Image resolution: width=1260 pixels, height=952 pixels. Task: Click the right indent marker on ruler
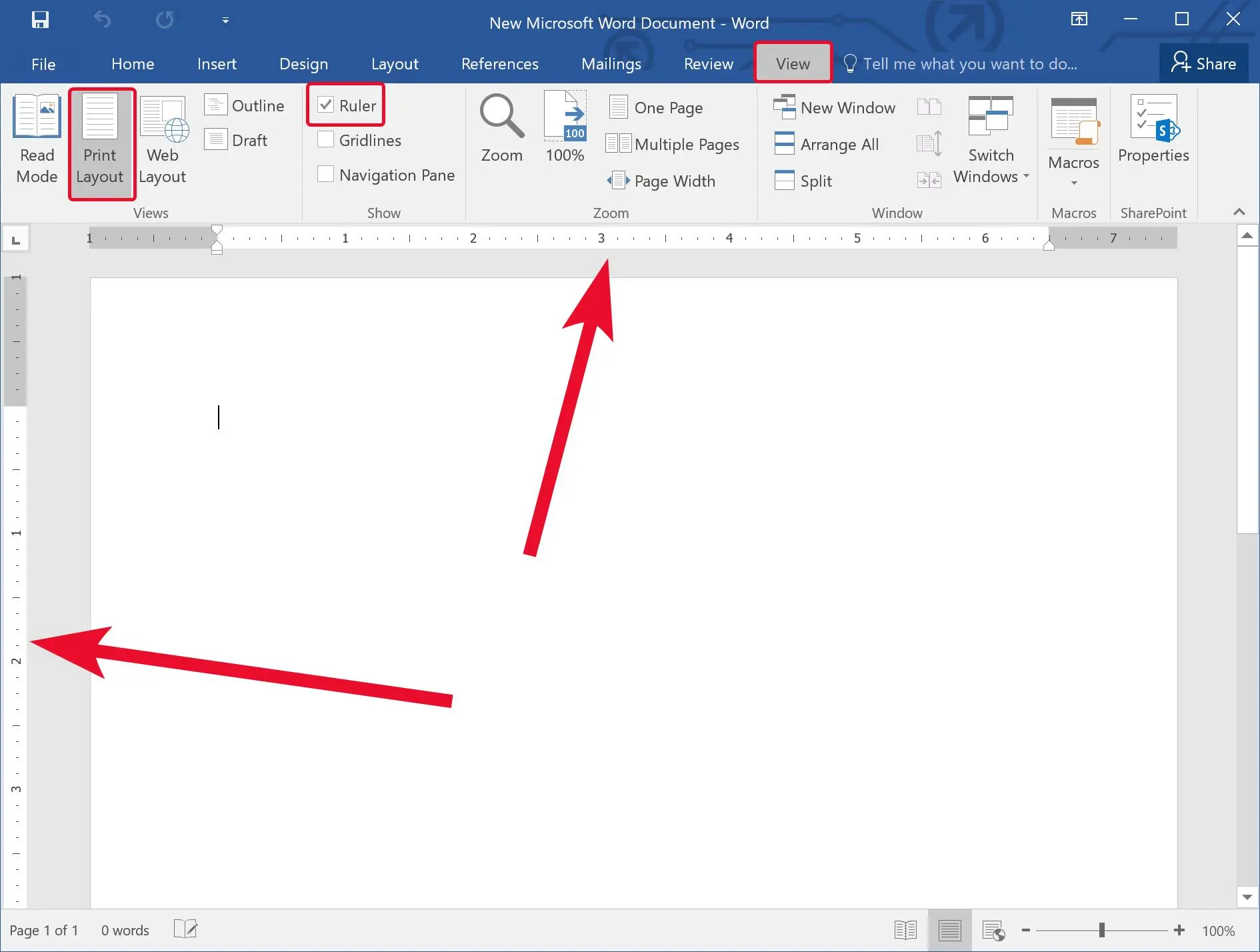1049,245
